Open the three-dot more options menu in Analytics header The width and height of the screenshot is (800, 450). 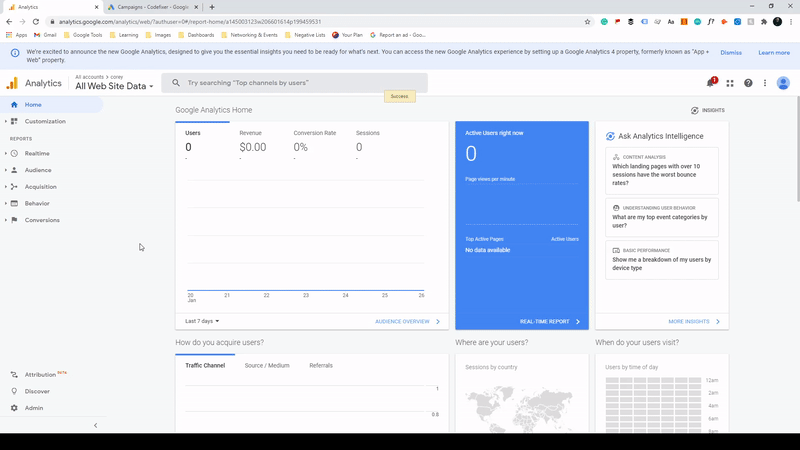coord(765,83)
